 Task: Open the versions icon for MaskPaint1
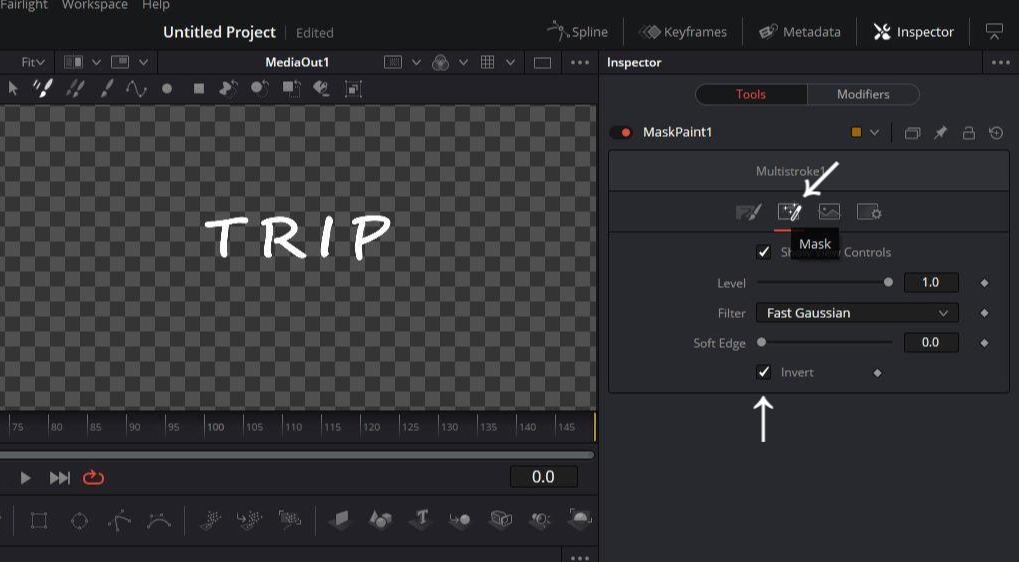[x=912, y=133]
